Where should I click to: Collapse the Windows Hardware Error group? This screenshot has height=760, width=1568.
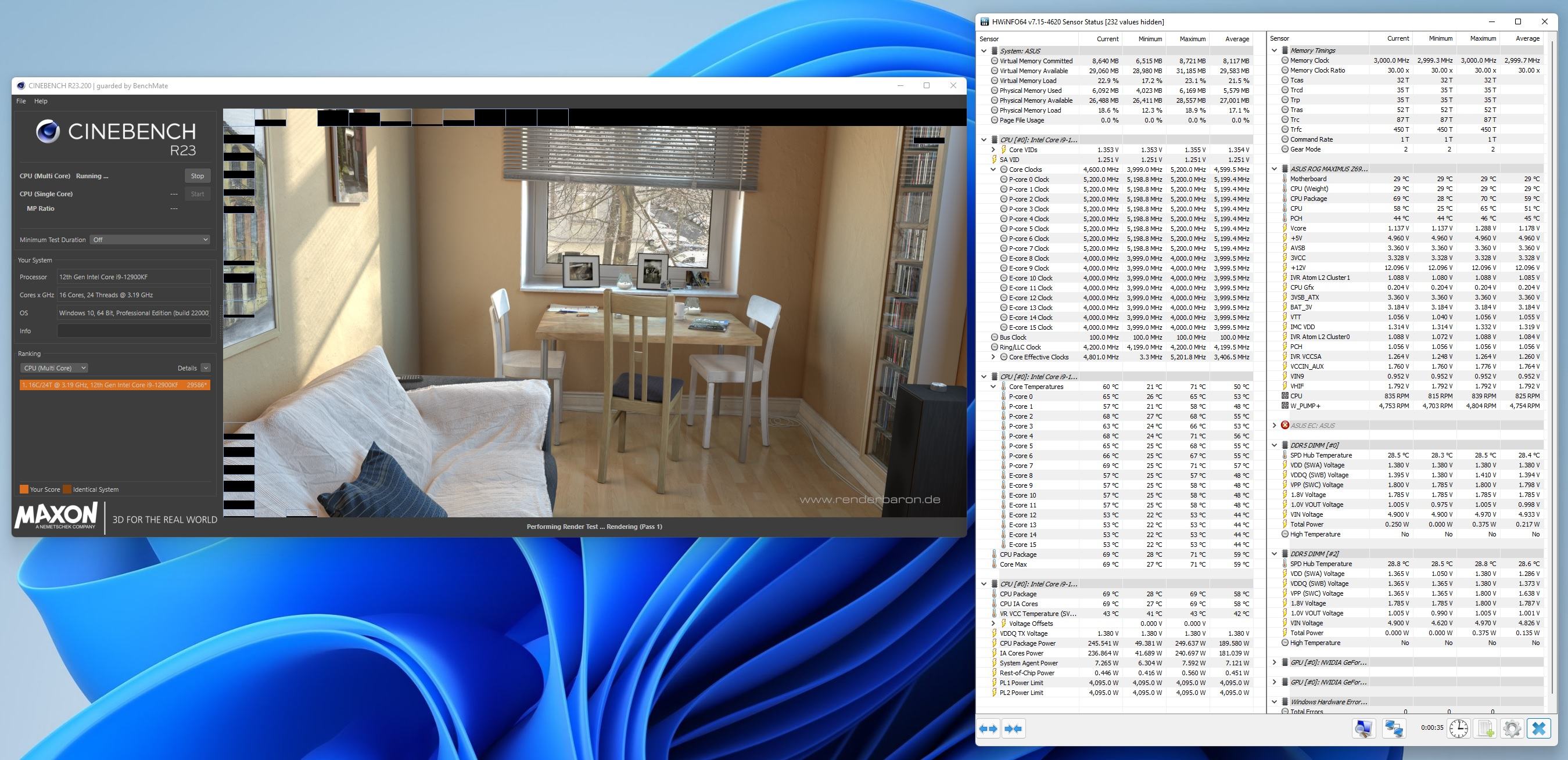tap(1275, 701)
